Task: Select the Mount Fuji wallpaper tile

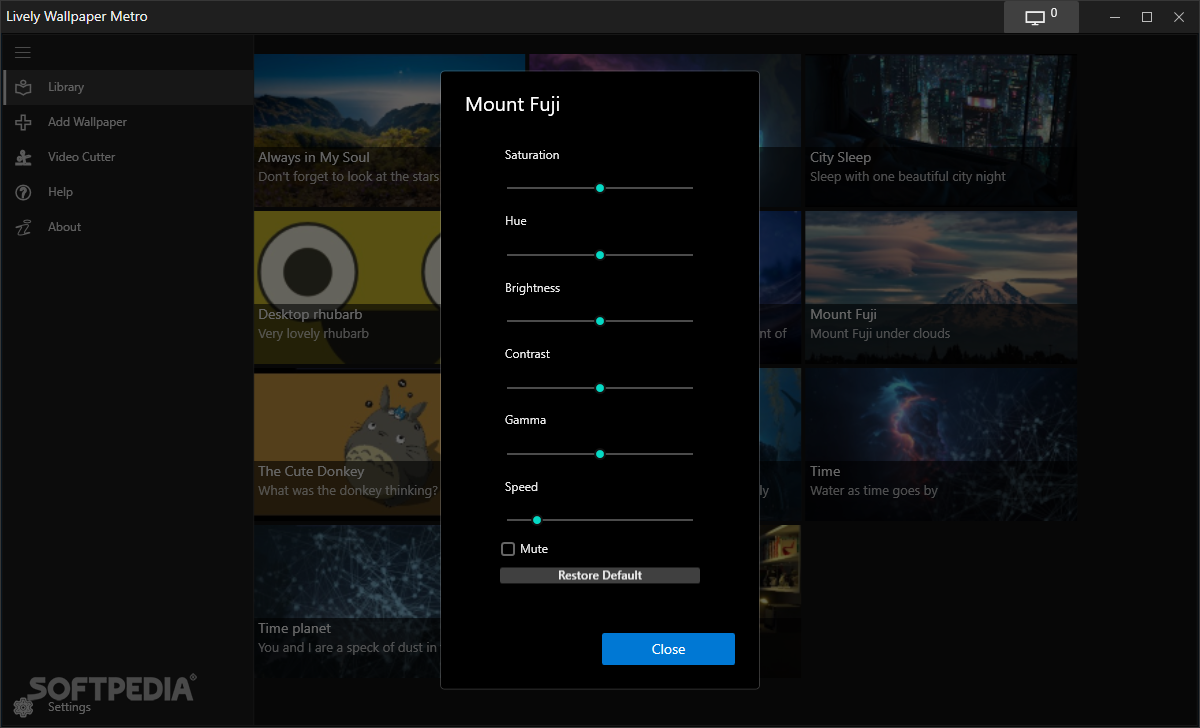Action: [941, 288]
